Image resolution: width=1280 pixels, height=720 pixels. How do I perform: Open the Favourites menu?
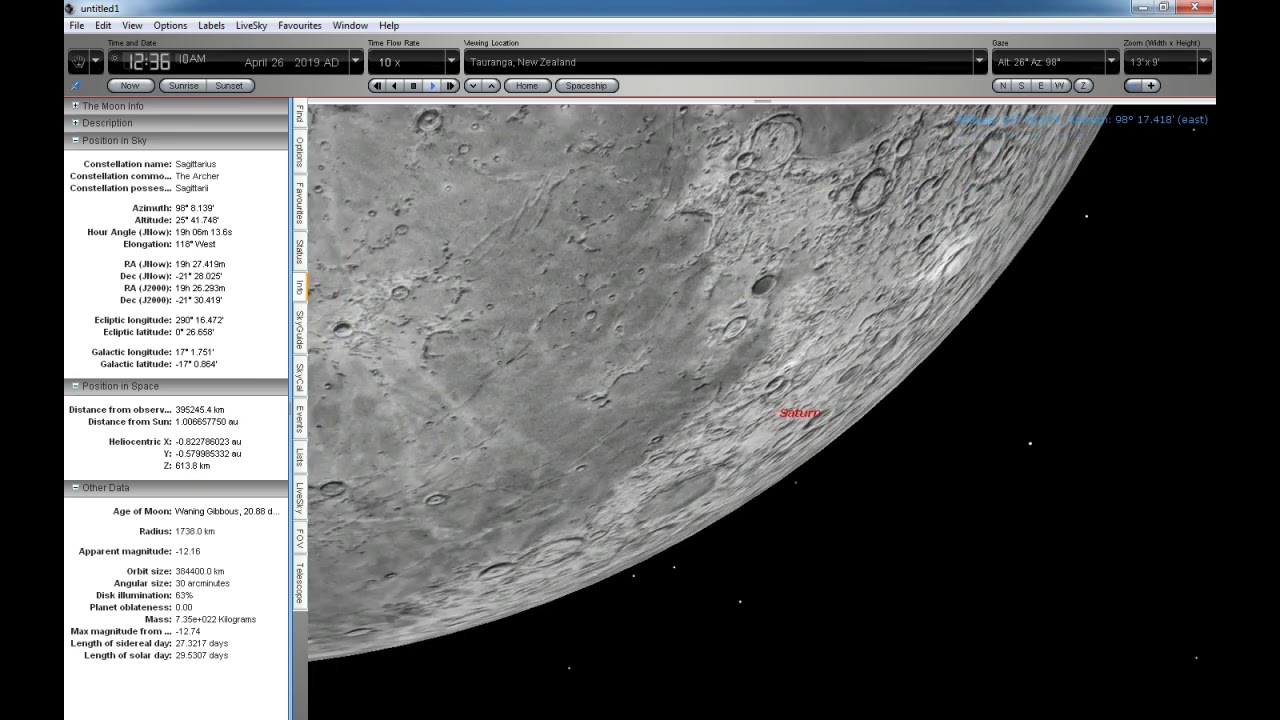click(x=300, y=25)
